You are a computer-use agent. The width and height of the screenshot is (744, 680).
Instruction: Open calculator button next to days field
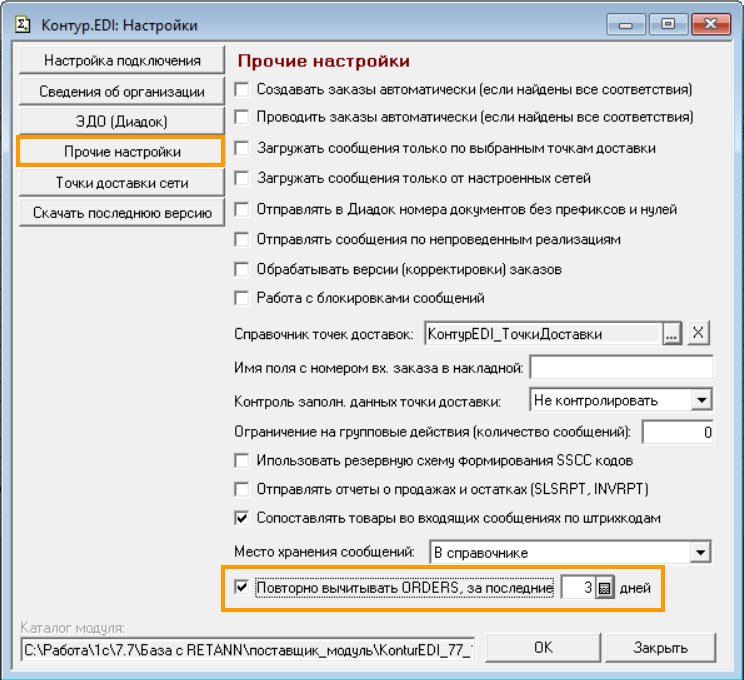pyautogui.click(x=604, y=588)
